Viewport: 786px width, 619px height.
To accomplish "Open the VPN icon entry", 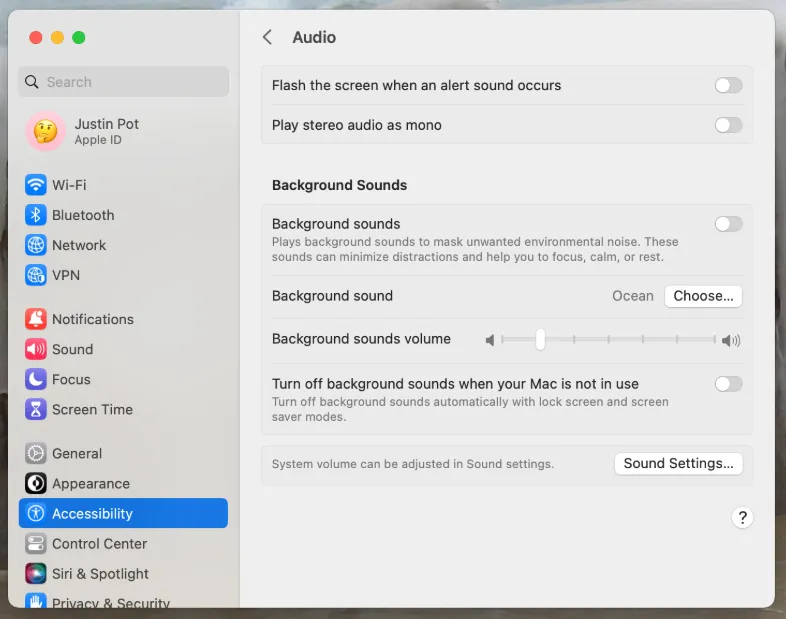I will click(x=36, y=275).
